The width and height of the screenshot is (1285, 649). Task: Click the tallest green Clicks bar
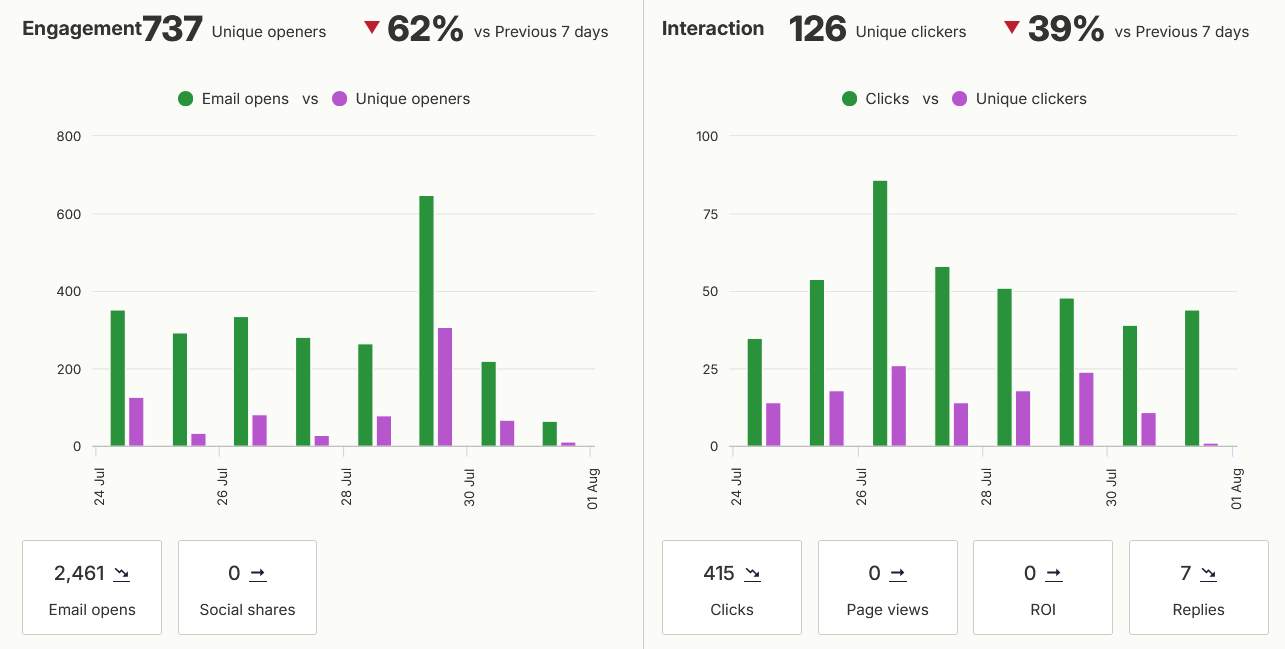(880, 313)
